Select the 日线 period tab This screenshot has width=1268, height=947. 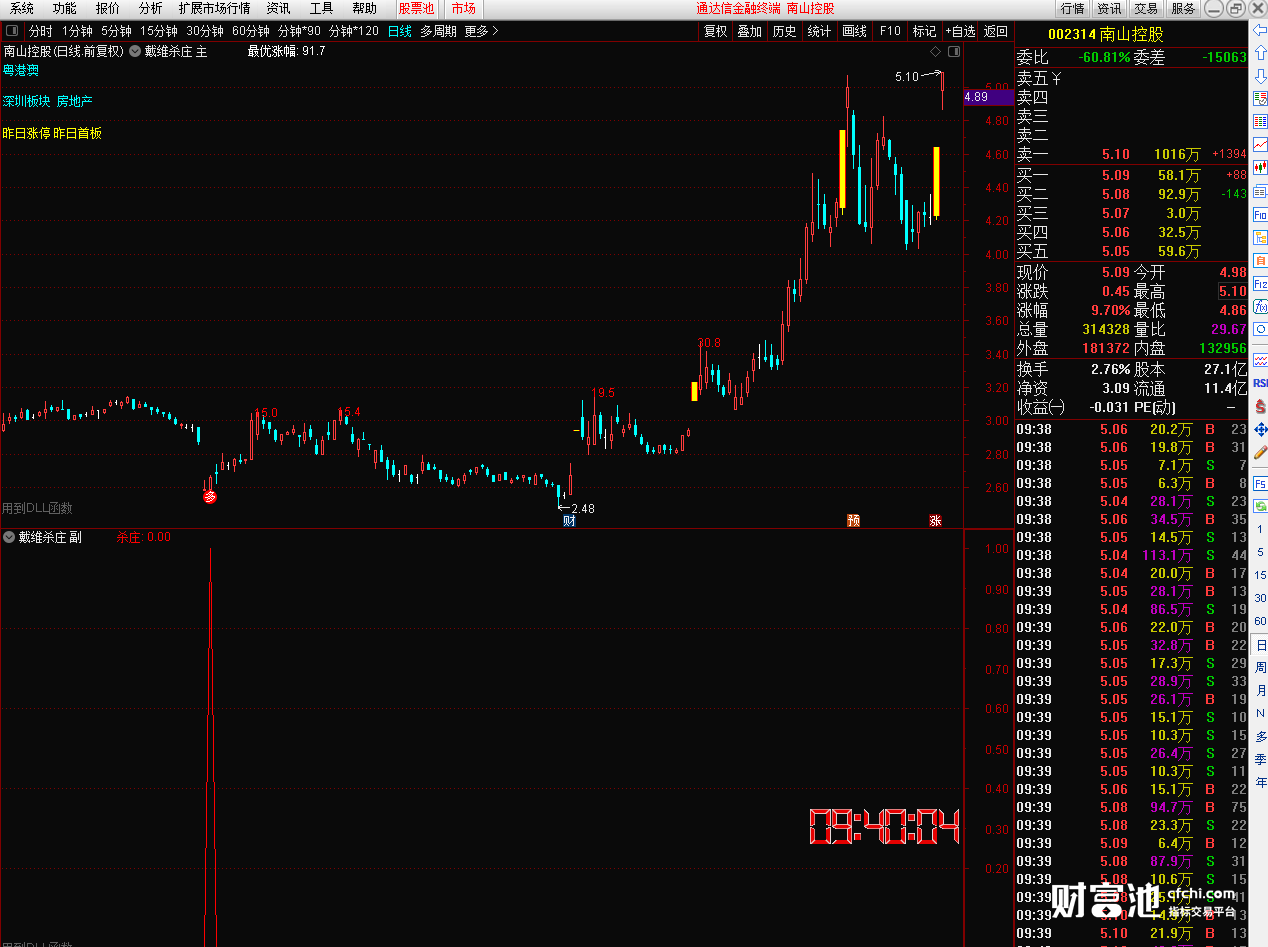point(399,31)
